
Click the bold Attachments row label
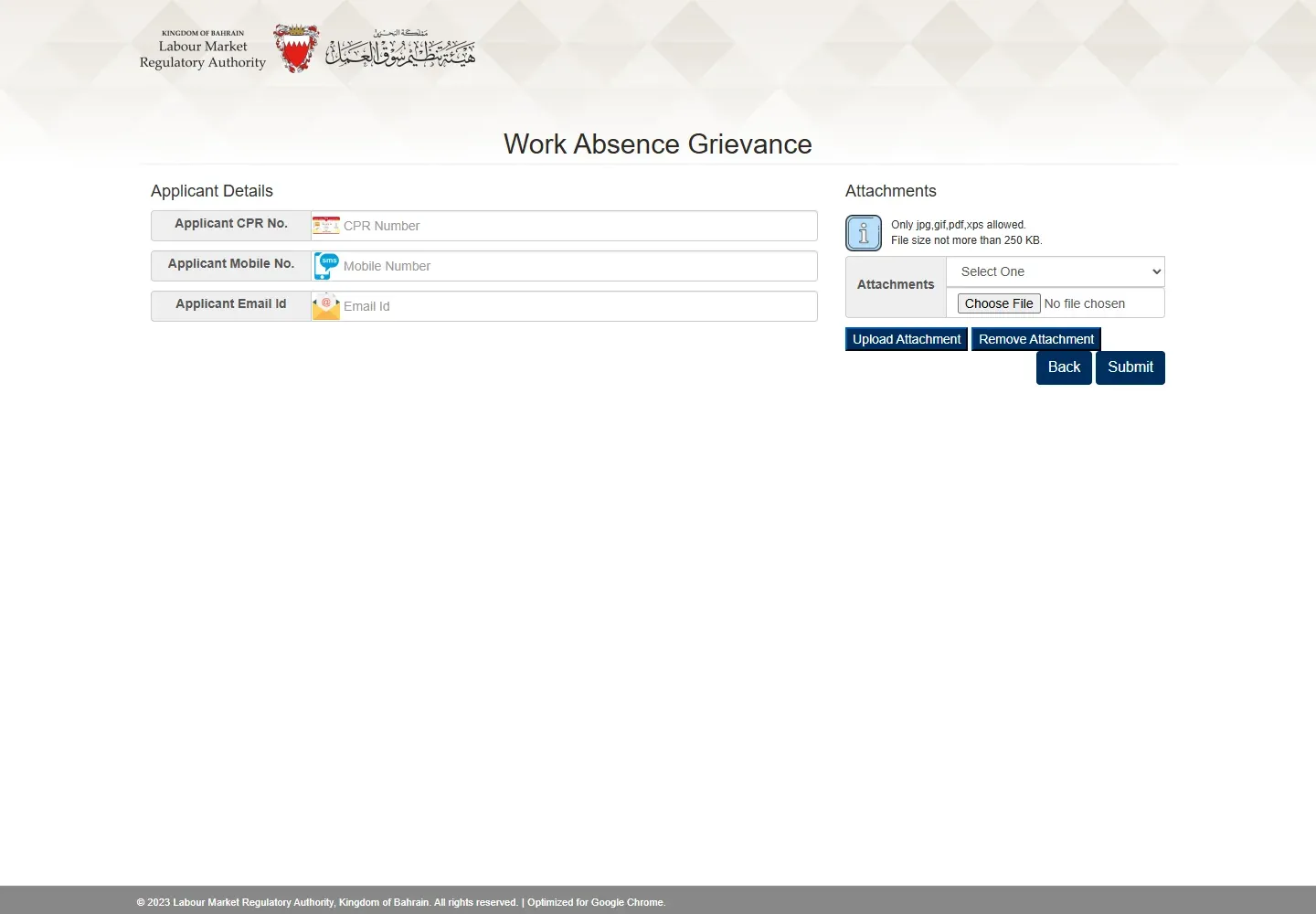point(896,284)
